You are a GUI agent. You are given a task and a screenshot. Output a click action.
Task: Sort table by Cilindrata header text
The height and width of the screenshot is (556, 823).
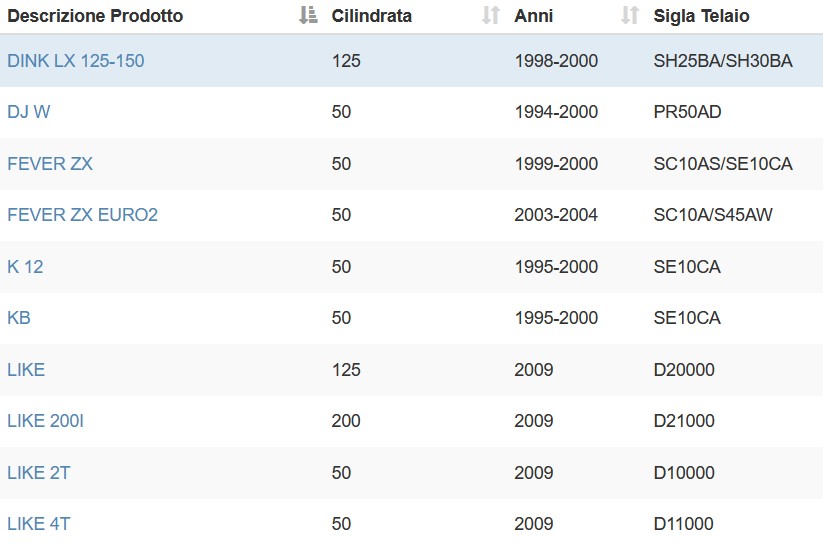(x=372, y=16)
